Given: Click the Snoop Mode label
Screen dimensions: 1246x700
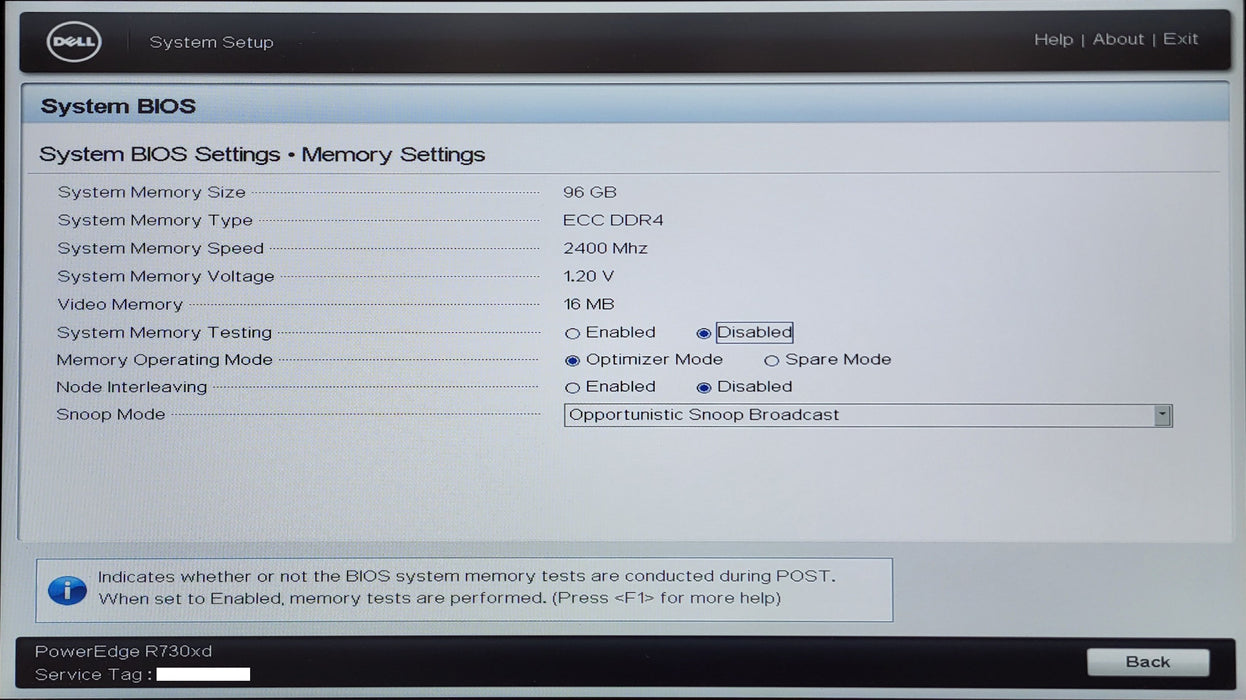Looking at the screenshot, I should click(x=110, y=414).
